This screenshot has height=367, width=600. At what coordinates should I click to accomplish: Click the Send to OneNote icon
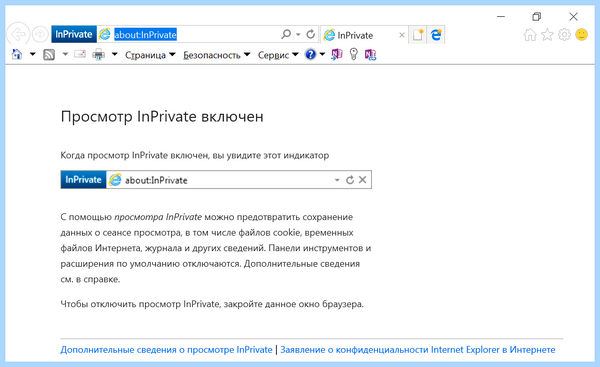pyautogui.click(x=337, y=55)
